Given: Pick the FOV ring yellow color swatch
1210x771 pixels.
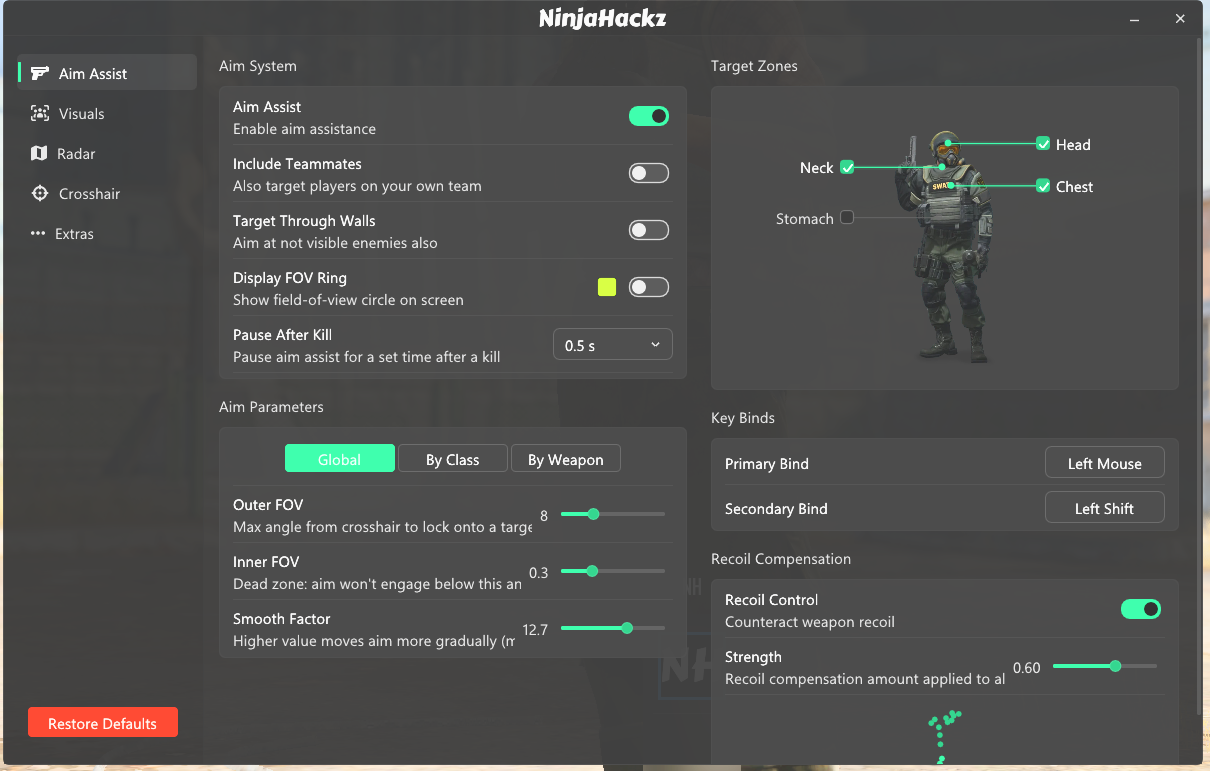Looking at the screenshot, I should [607, 287].
